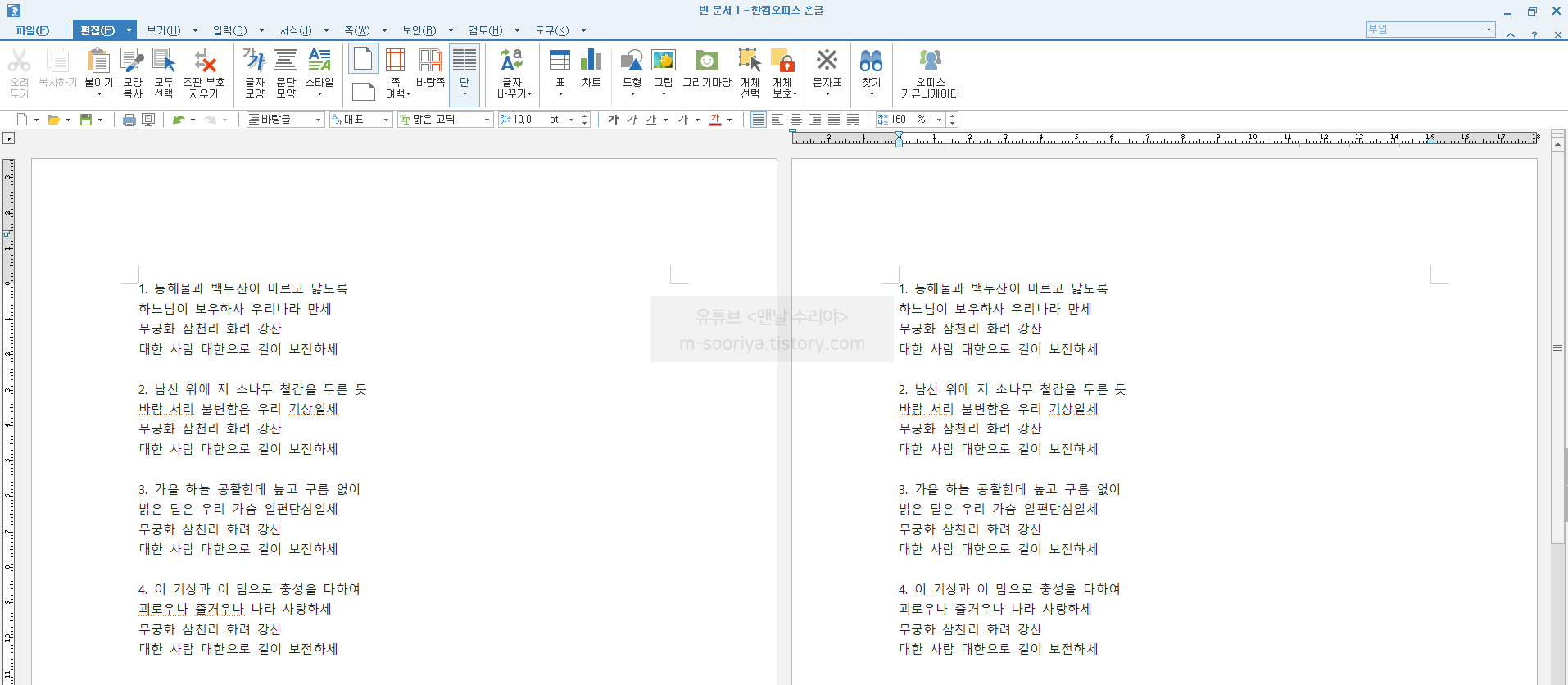Choose portrait page orientation icon
This screenshot has height=685, width=1568.
363,59
